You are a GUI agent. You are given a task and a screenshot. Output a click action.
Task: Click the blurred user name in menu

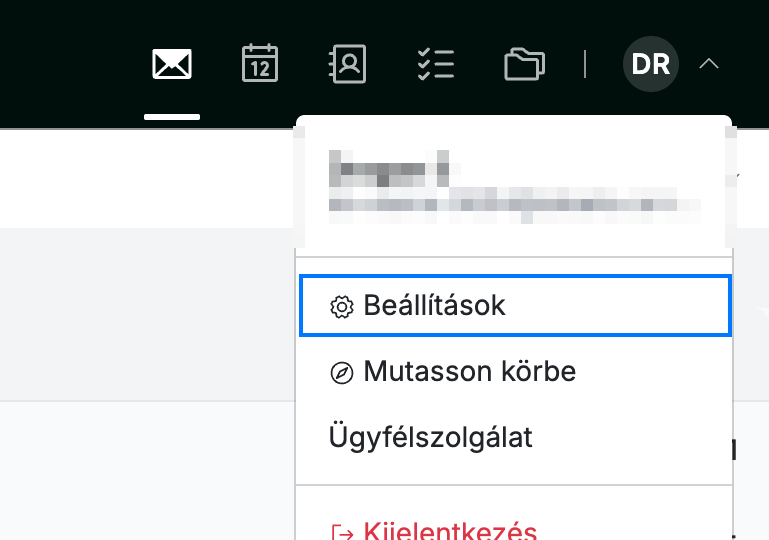(389, 169)
